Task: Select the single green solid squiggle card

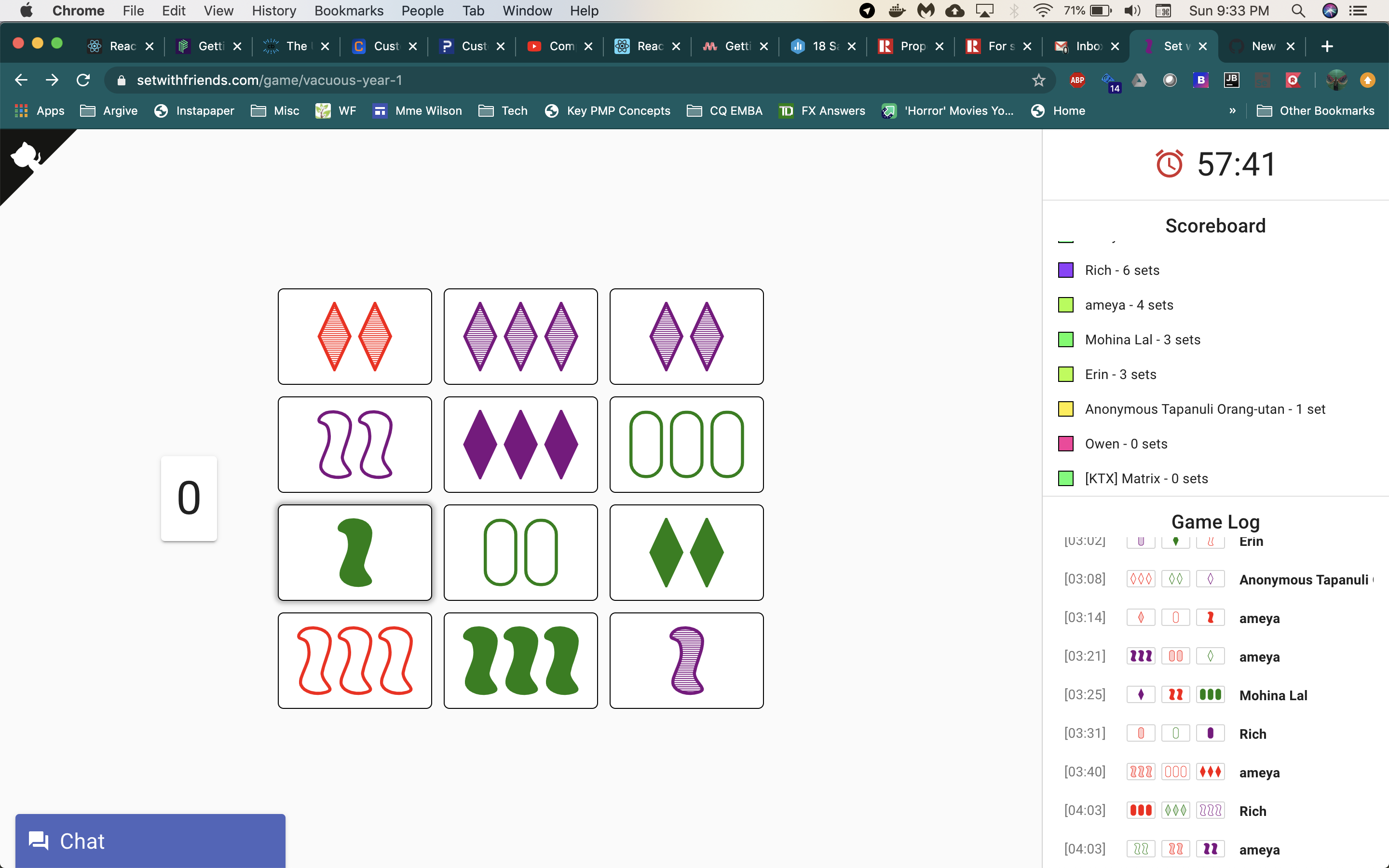Action: (354, 552)
